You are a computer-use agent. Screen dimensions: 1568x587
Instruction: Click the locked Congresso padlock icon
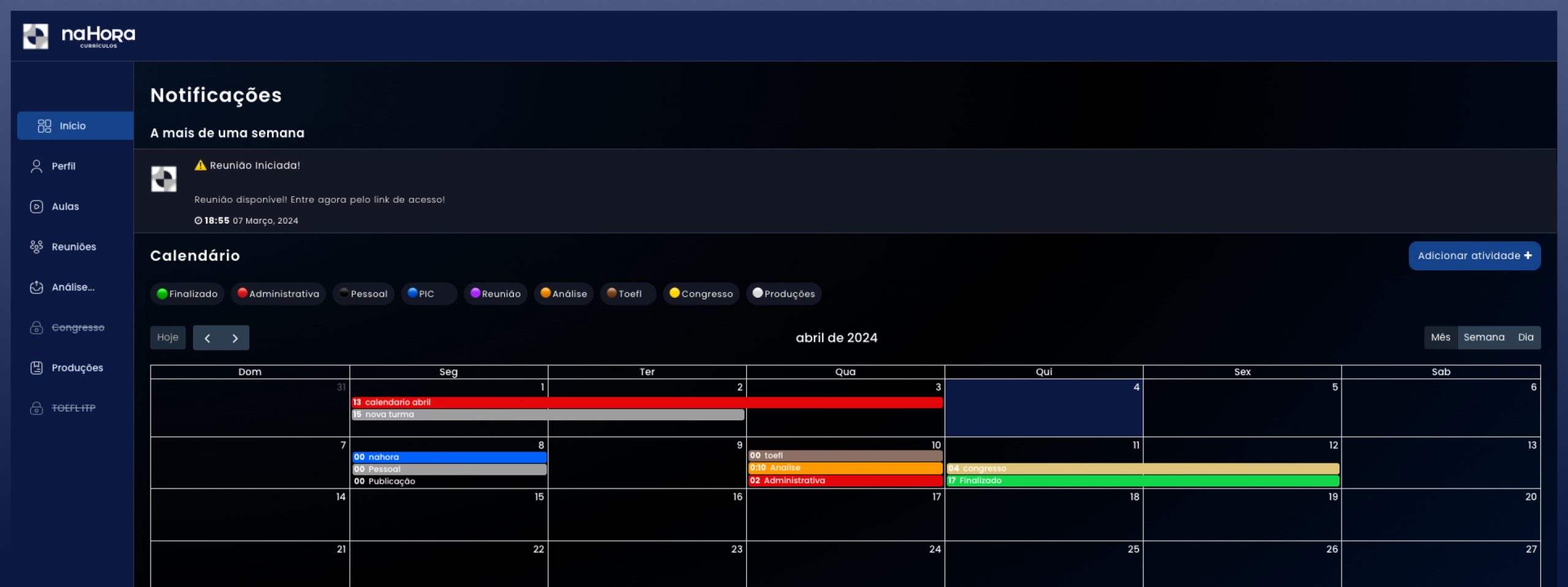[x=36, y=328]
